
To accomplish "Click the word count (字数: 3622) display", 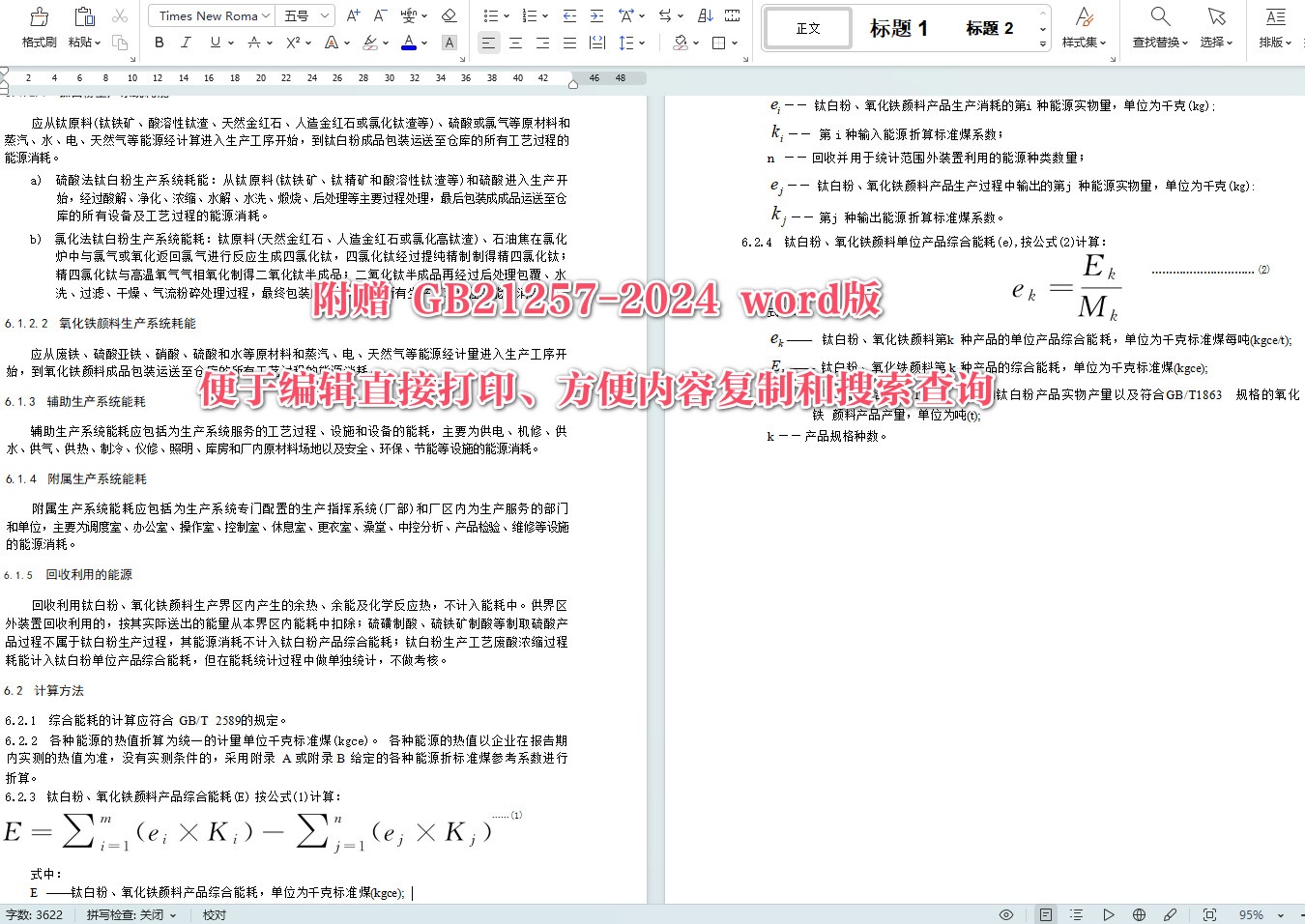I will [x=36, y=914].
